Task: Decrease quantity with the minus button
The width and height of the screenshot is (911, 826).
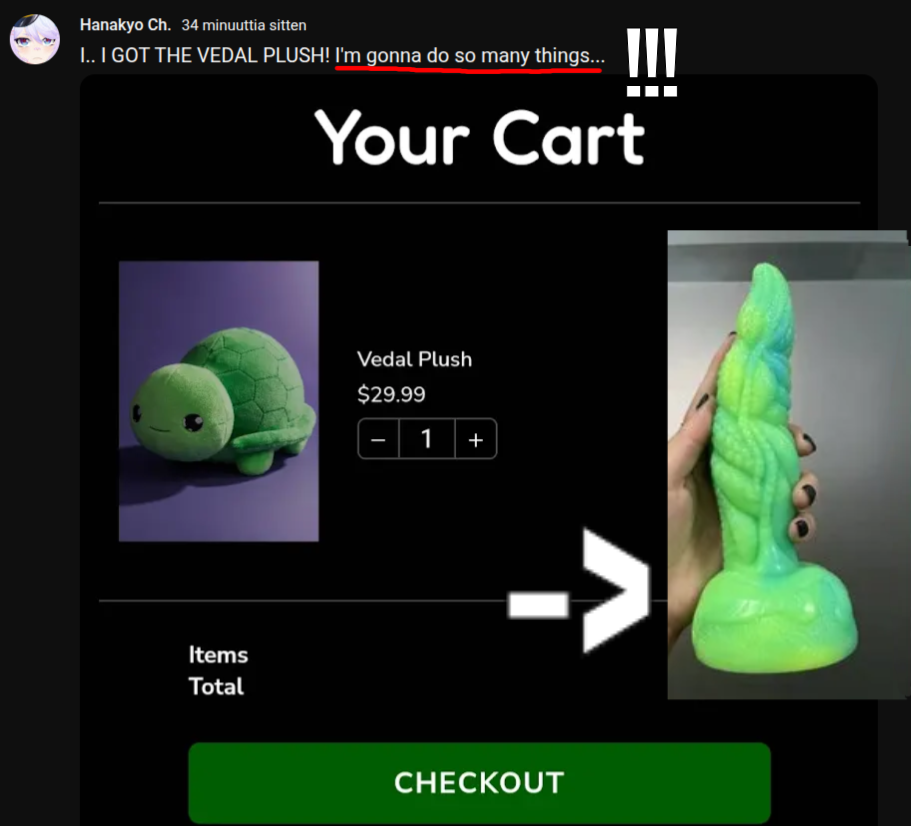Action: coord(378,439)
